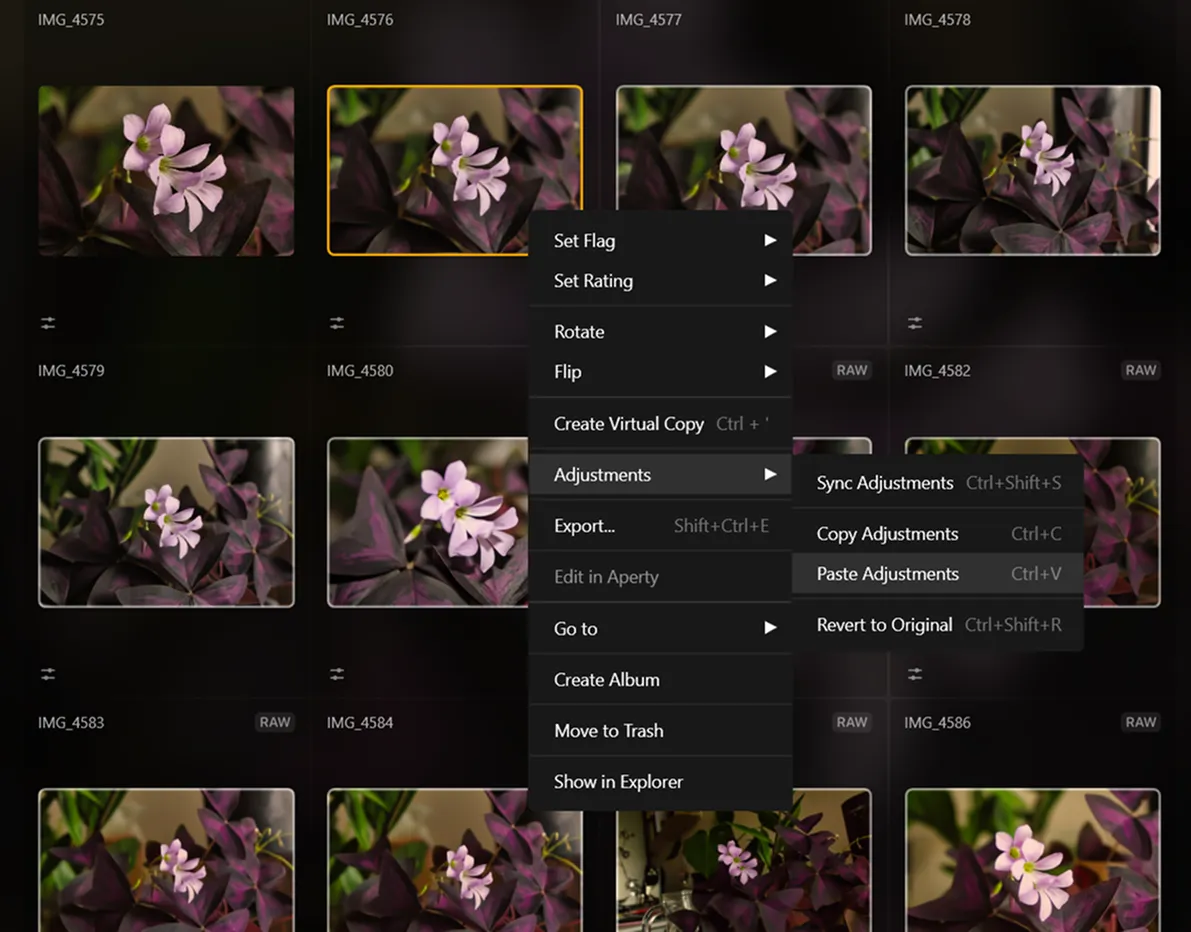This screenshot has width=1191, height=932.
Task: Click adjustments icon under IMG_4578 thumbnail
Action: 915,324
